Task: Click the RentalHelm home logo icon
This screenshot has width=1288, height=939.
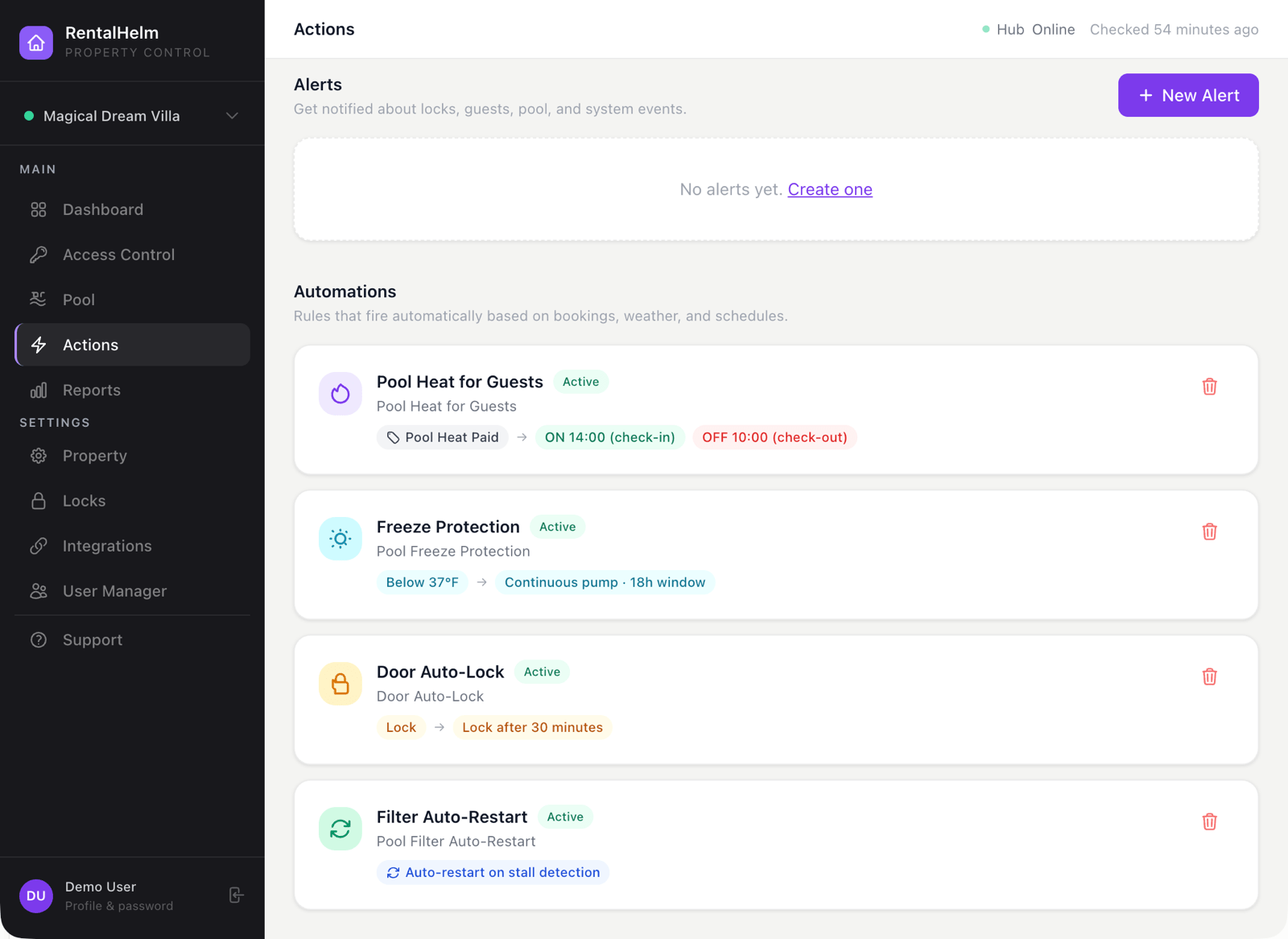Action: pos(36,42)
